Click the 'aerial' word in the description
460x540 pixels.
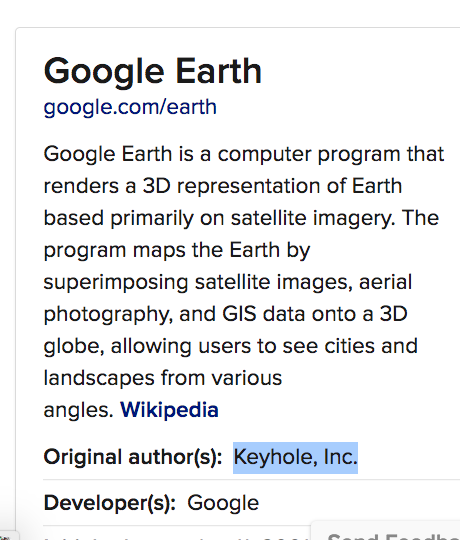(385, 282)
